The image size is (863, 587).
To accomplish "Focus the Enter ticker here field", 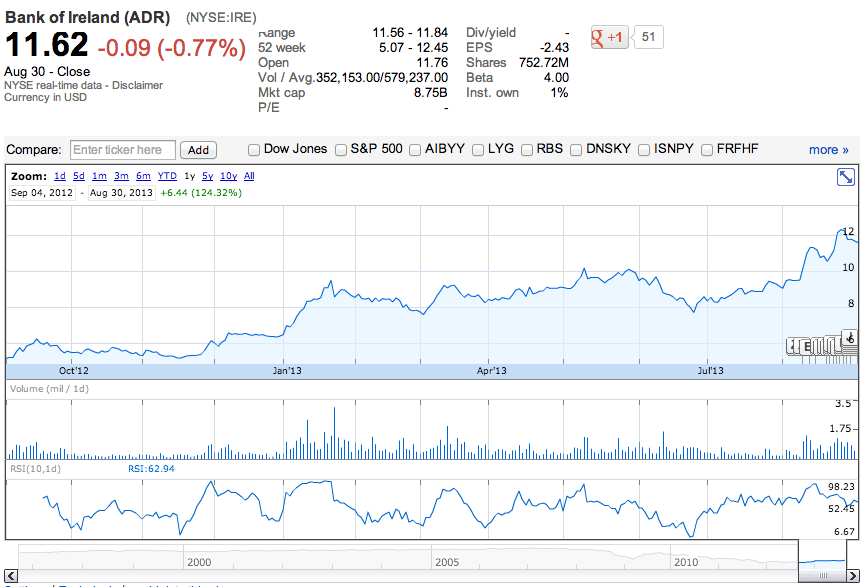I will coord(123,150).
